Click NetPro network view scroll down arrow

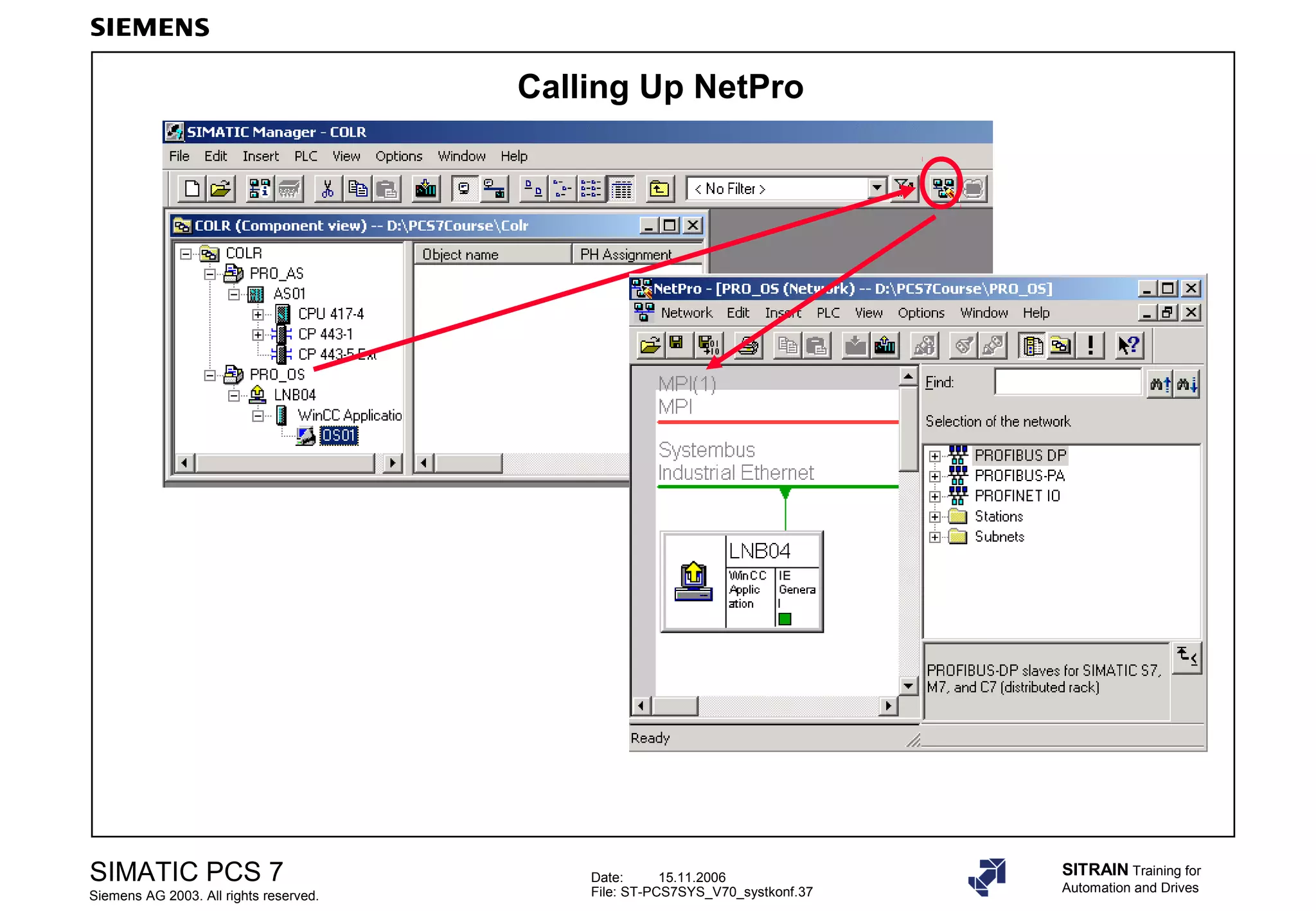[x=907, y=685]
